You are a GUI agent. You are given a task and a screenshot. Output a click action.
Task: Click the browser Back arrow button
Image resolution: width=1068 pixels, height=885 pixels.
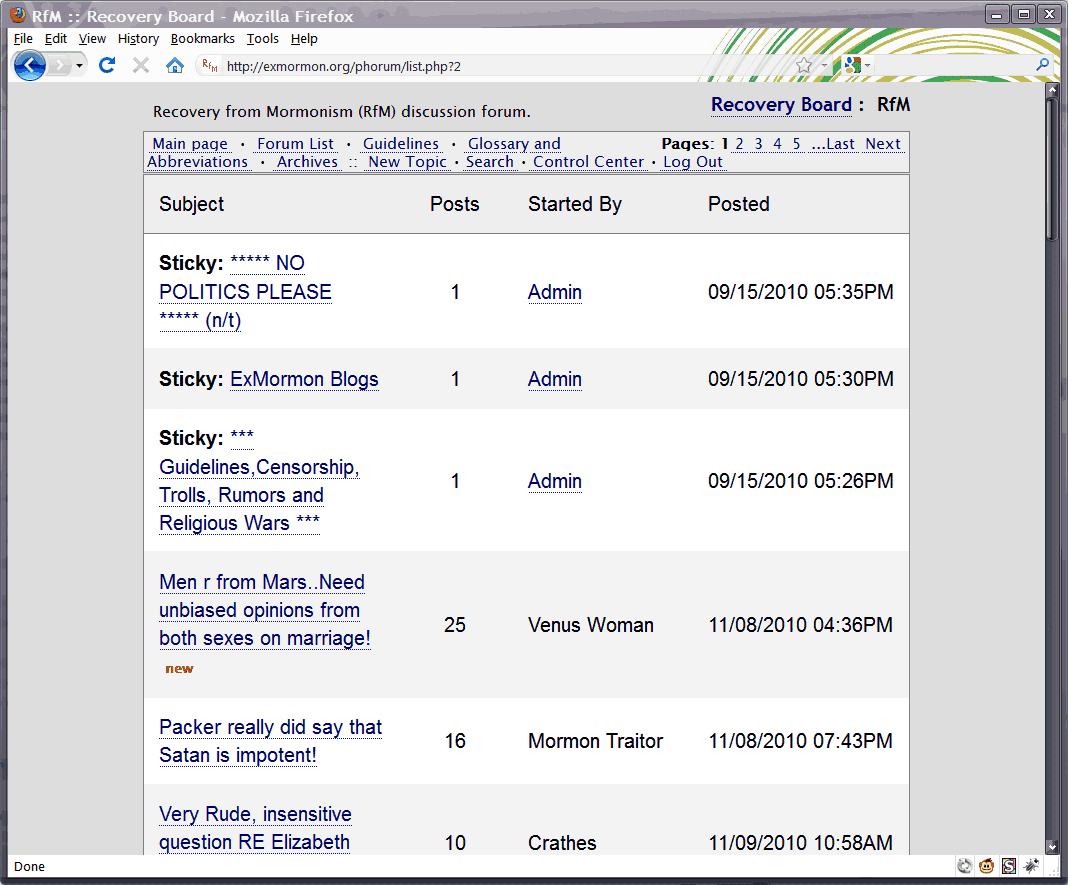29,65
